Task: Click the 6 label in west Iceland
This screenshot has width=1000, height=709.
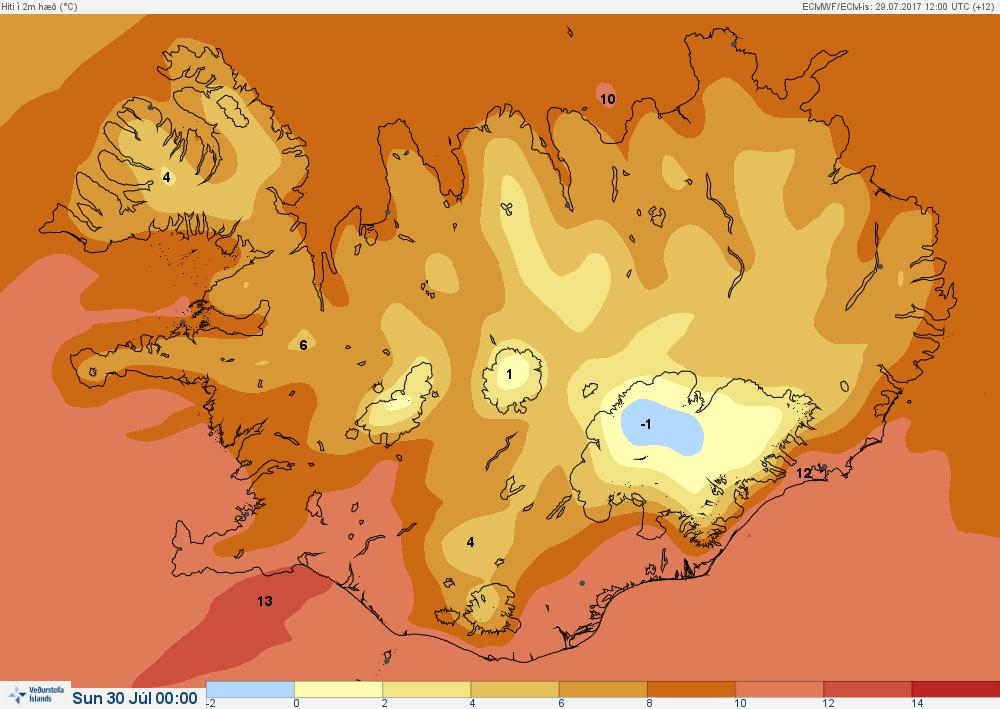Action: (304, 345)
